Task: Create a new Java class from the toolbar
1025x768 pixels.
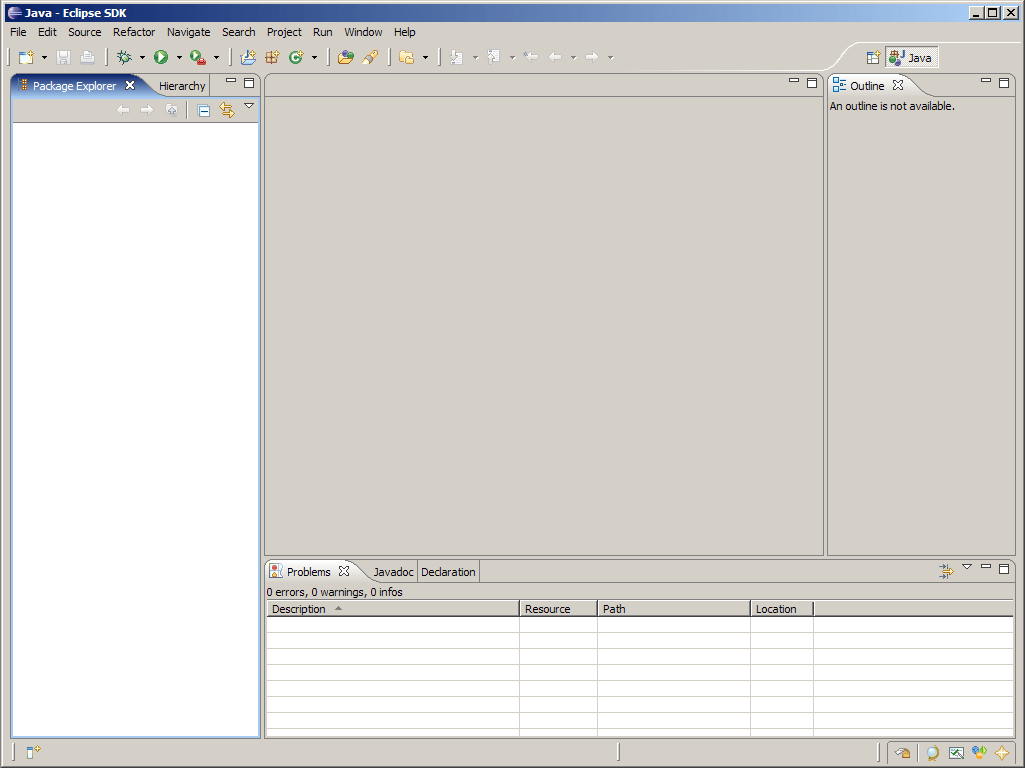Action: point(297,57)
